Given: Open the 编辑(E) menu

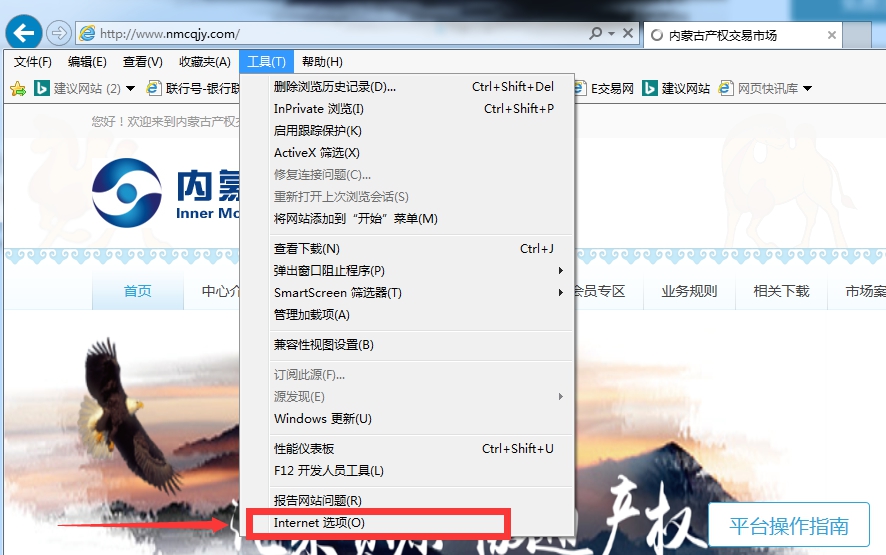Looking at the screenshot, I should tap(87, 62).
